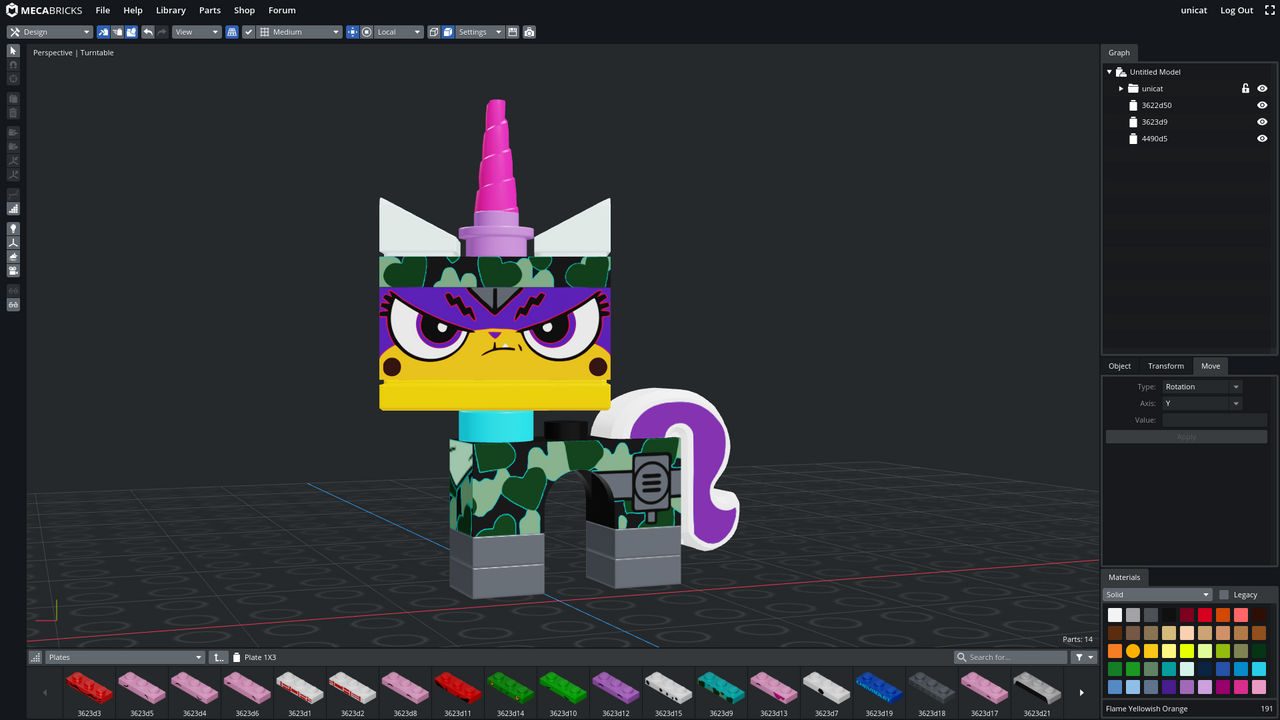This screenshot has width=1280, height=720.
Task: Hide the 4490d5 part
Action: 1262,139
